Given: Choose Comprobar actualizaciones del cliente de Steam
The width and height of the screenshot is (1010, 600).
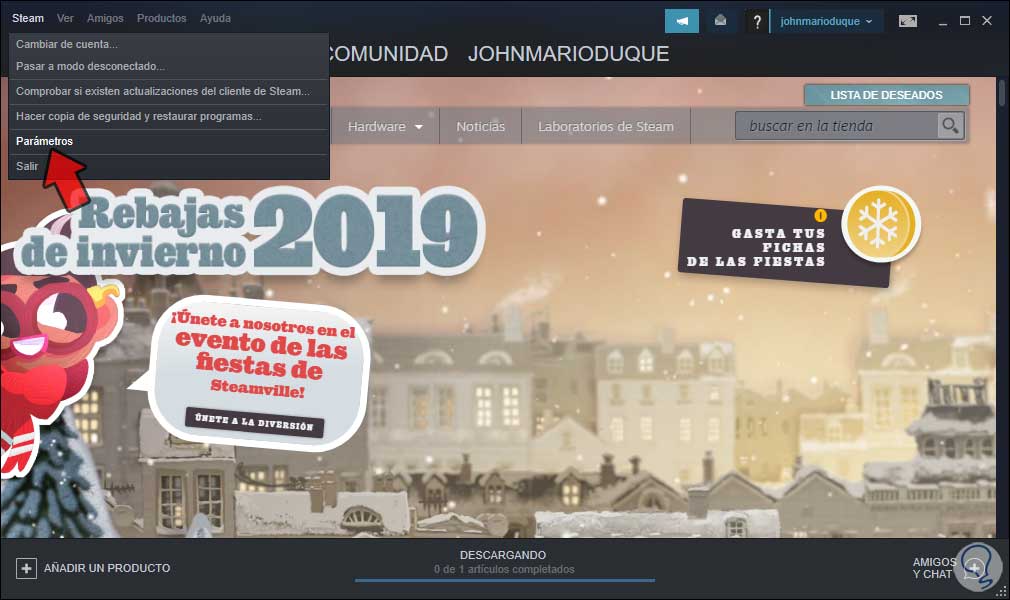Looking at the screenshot, I should pos(169,92).
